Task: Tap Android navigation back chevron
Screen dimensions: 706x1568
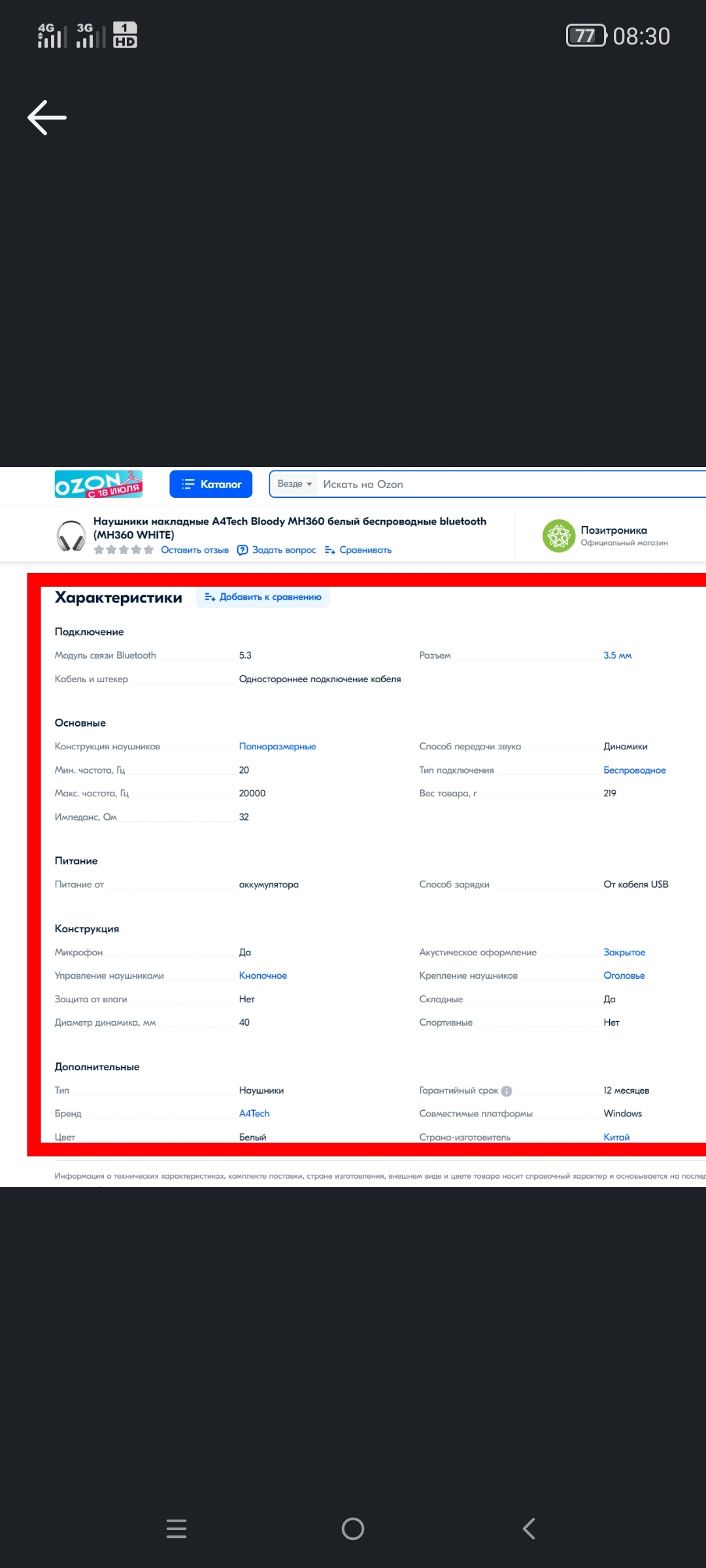Action: pos(529,1529)
